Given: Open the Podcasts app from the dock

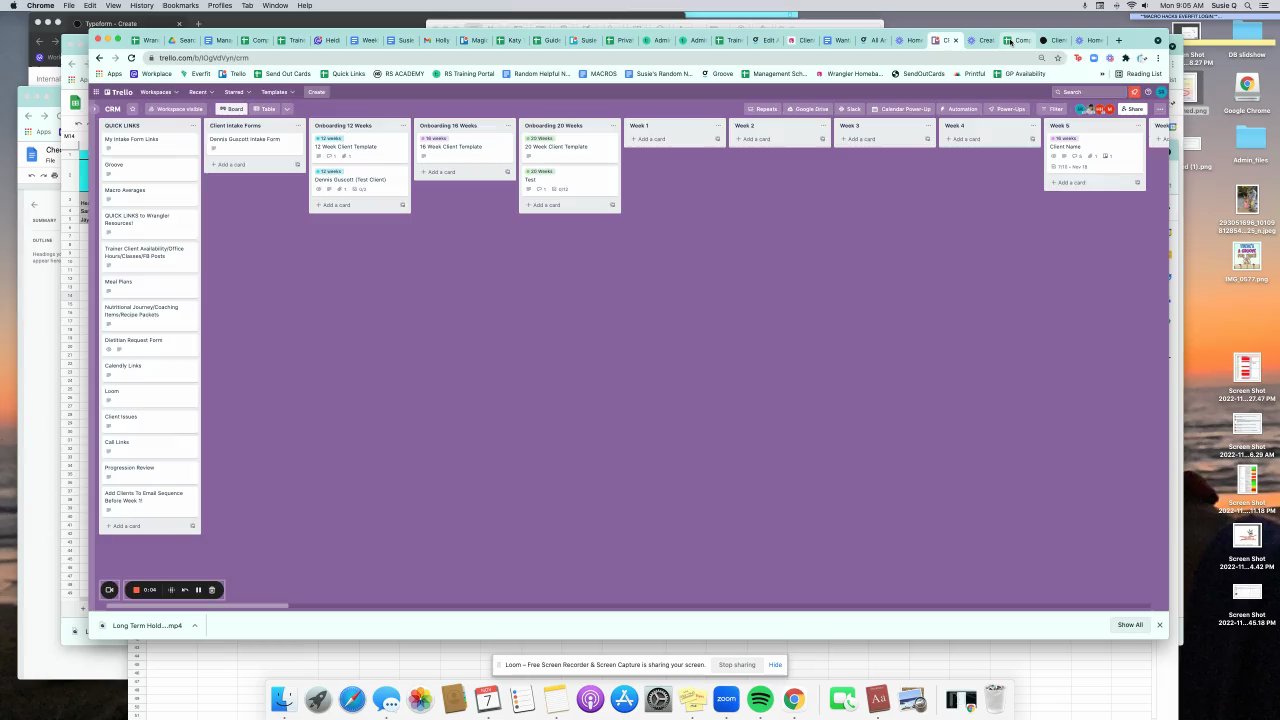Looking at the screenshot, I should [590, 699].
